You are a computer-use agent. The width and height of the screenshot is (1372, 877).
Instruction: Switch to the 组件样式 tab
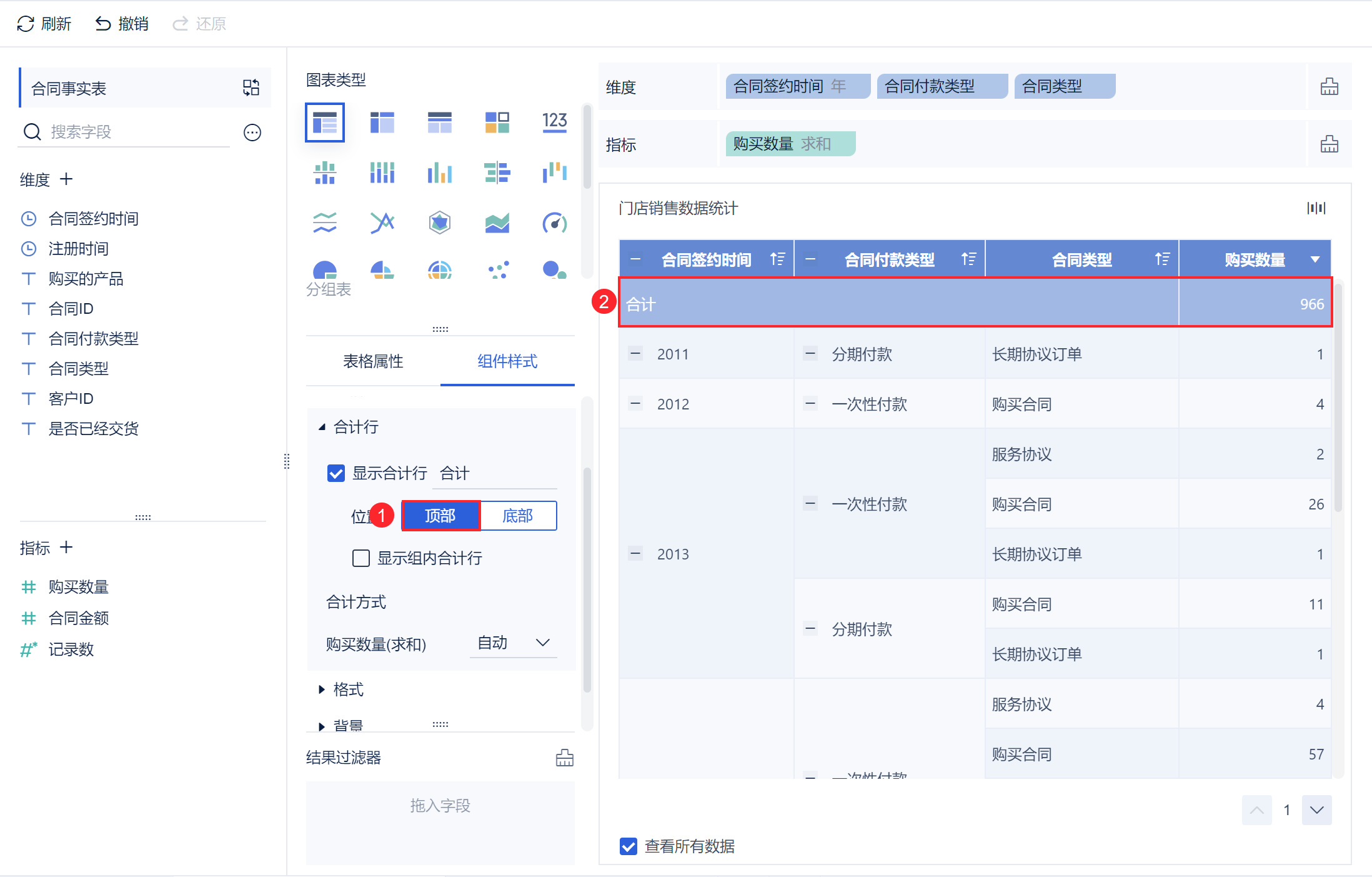[507, 361]
